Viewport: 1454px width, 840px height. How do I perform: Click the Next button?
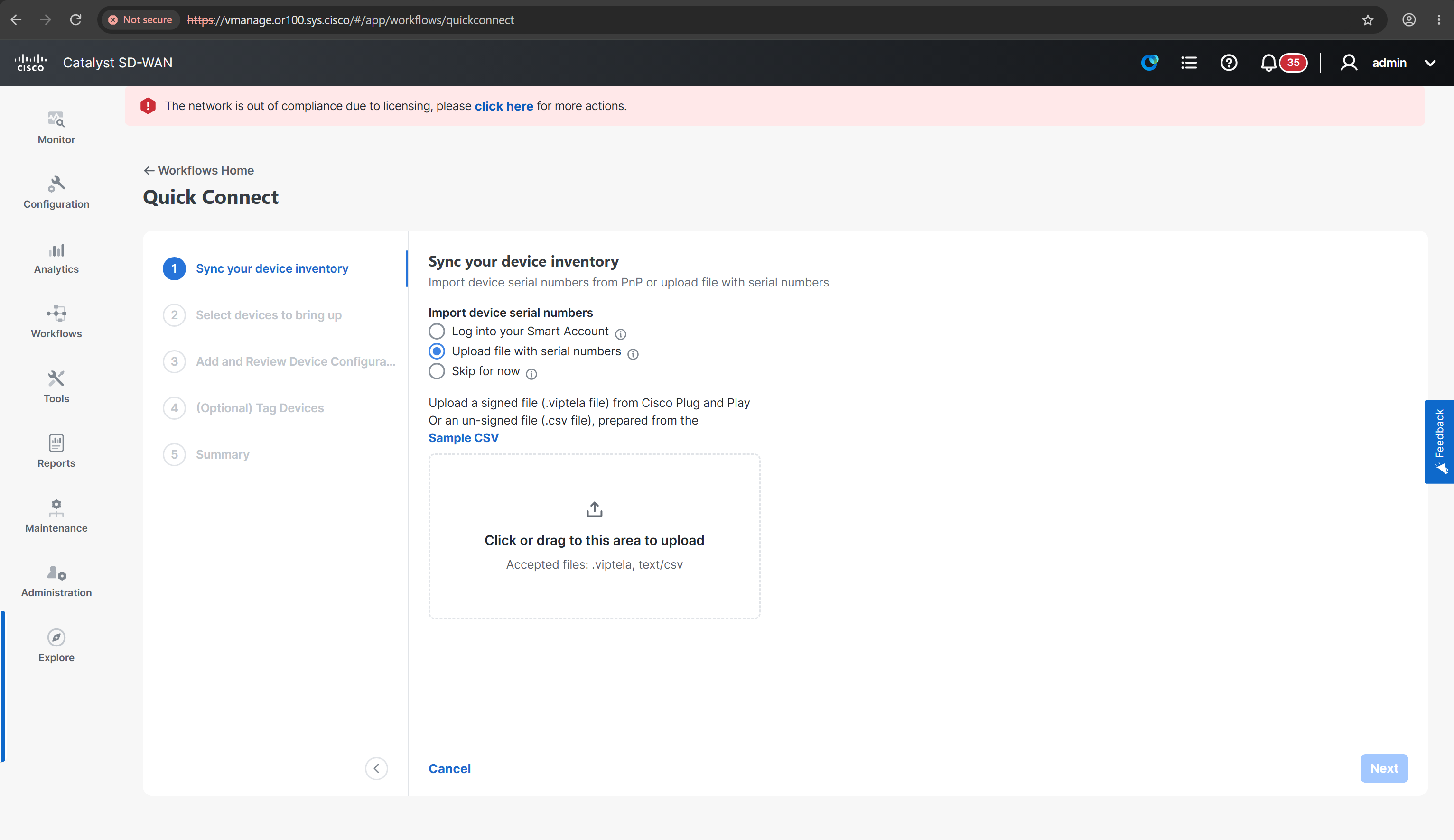pos(1384,768)
